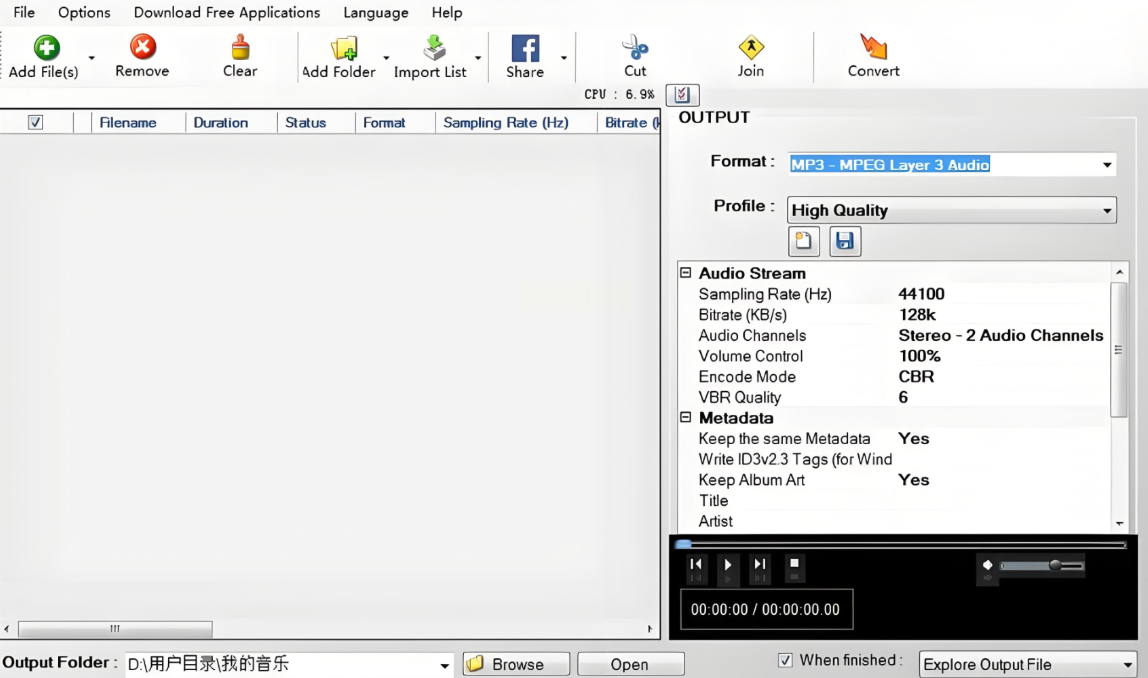Click the Clear brush icon
The image size is (1148, 678).
point(240,47)
